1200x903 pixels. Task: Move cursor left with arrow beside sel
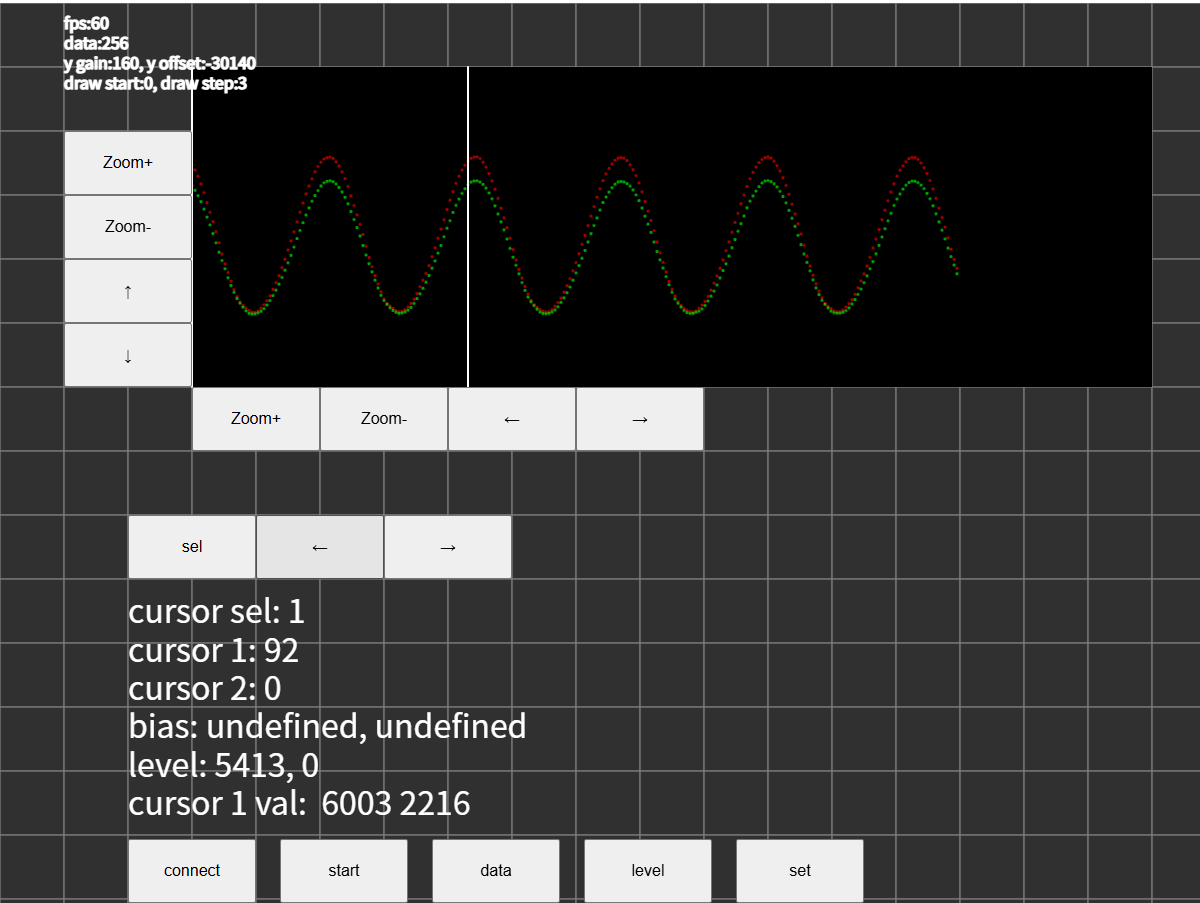point(320,547)
